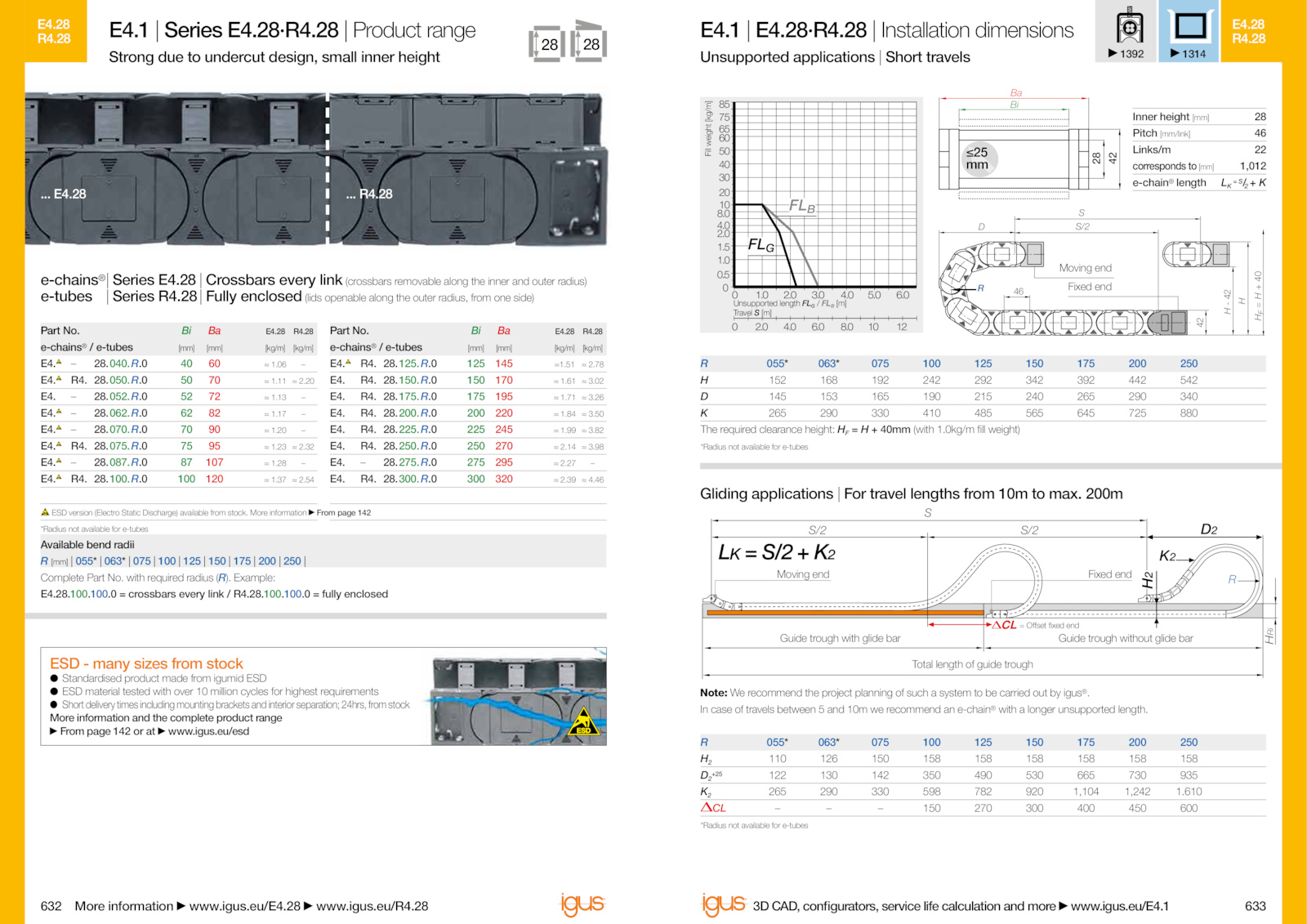Click Pitch value 46
This screenshot has height=924, width=1307.
[1260, 133]
